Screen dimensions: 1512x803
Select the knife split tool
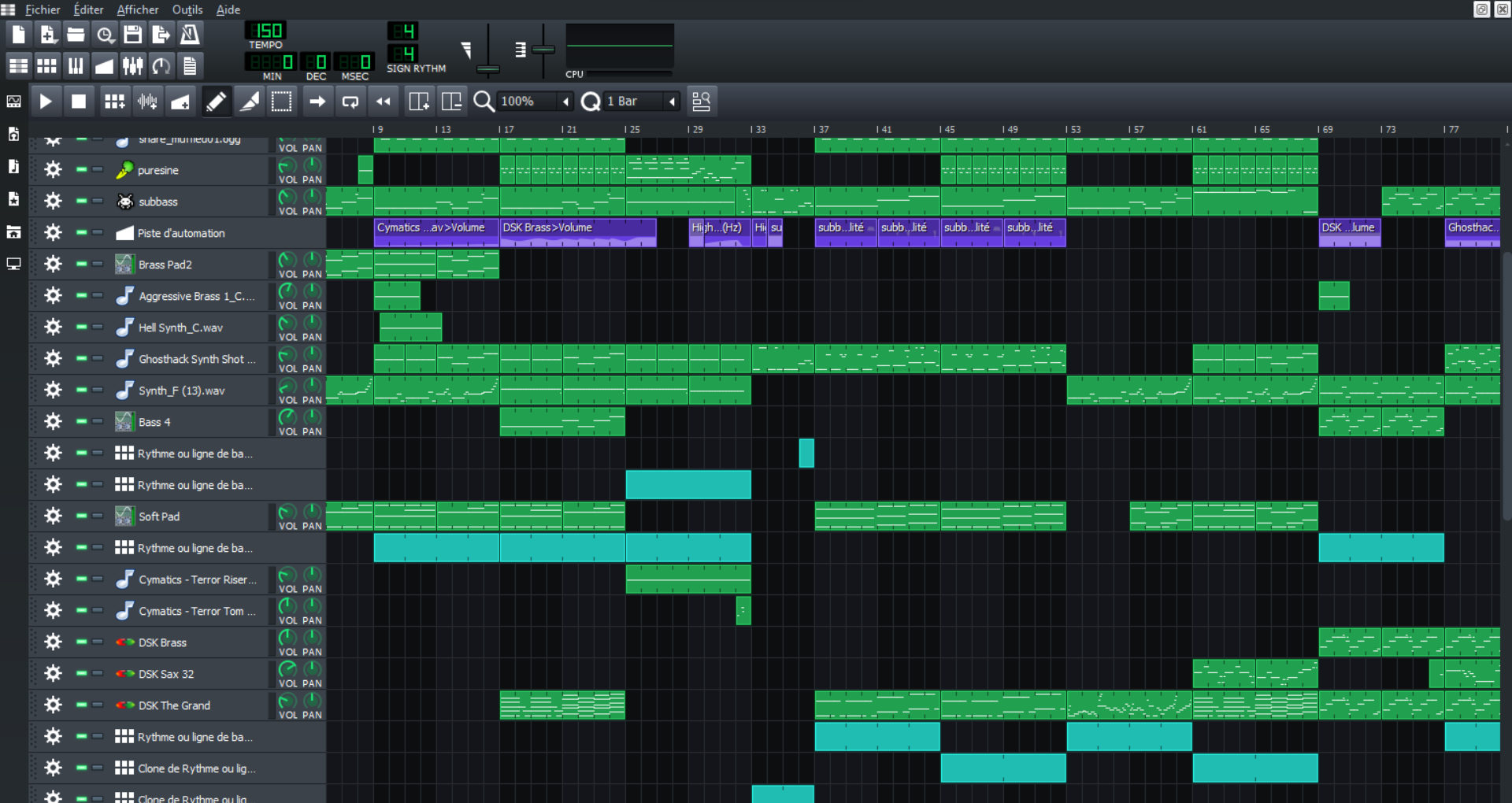[x=250, y=102]
